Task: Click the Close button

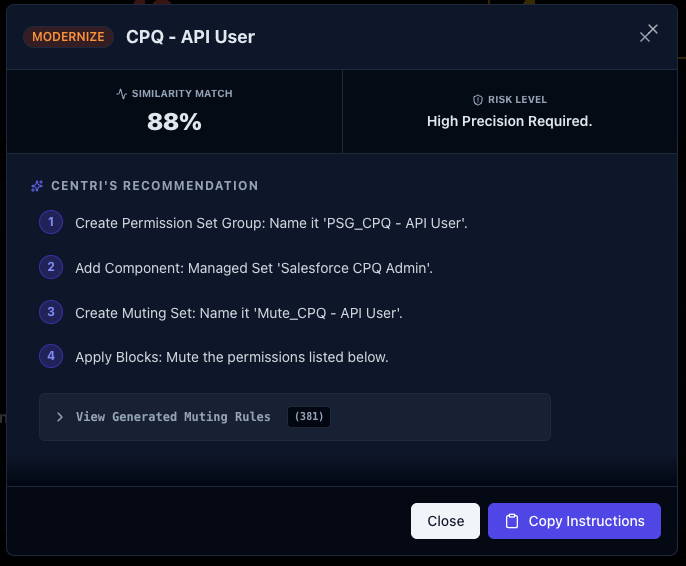Action: (x=445, y=521)
